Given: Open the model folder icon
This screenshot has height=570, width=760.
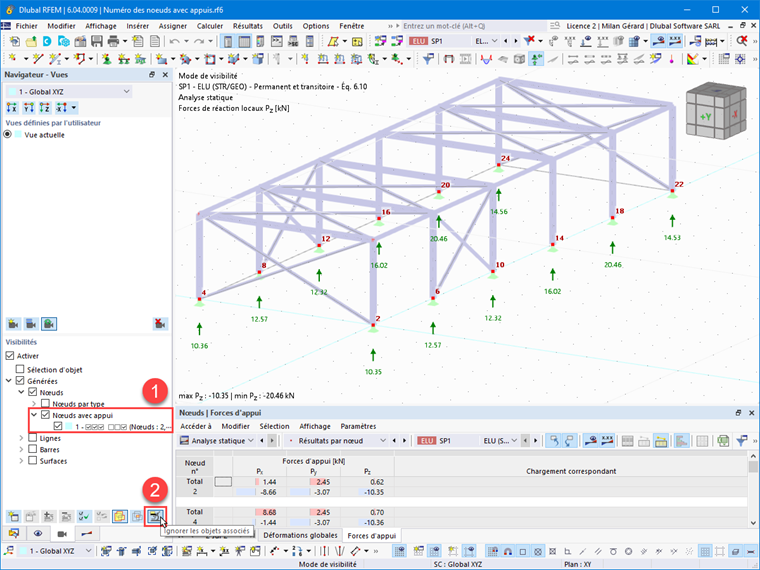Looking at the screenshot, I should [x=31, y=41].
